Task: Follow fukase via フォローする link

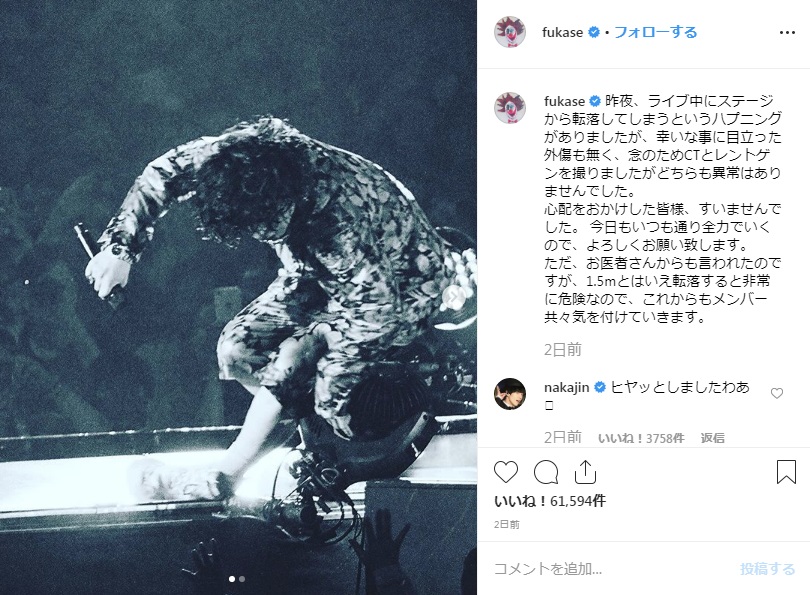Action: (656, 32)
